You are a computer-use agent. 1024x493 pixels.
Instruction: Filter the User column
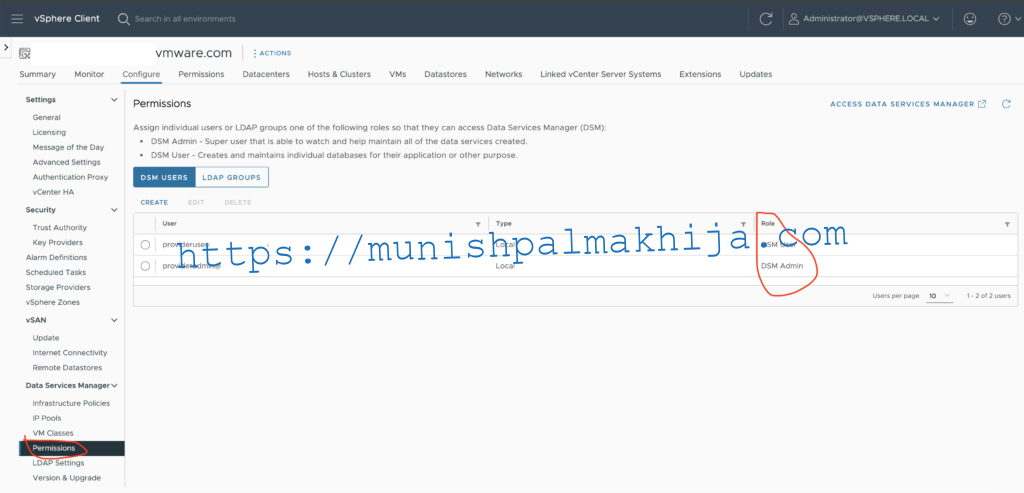click(x=478, y=224)
